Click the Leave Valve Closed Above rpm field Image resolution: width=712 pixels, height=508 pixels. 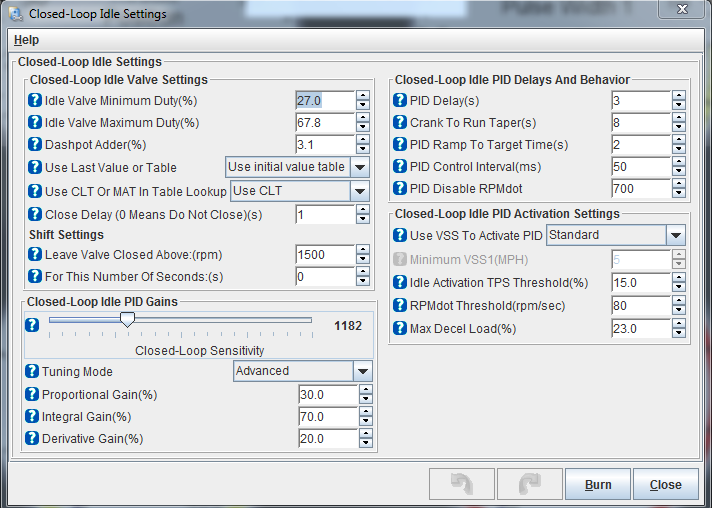click(x=325, y=254)
